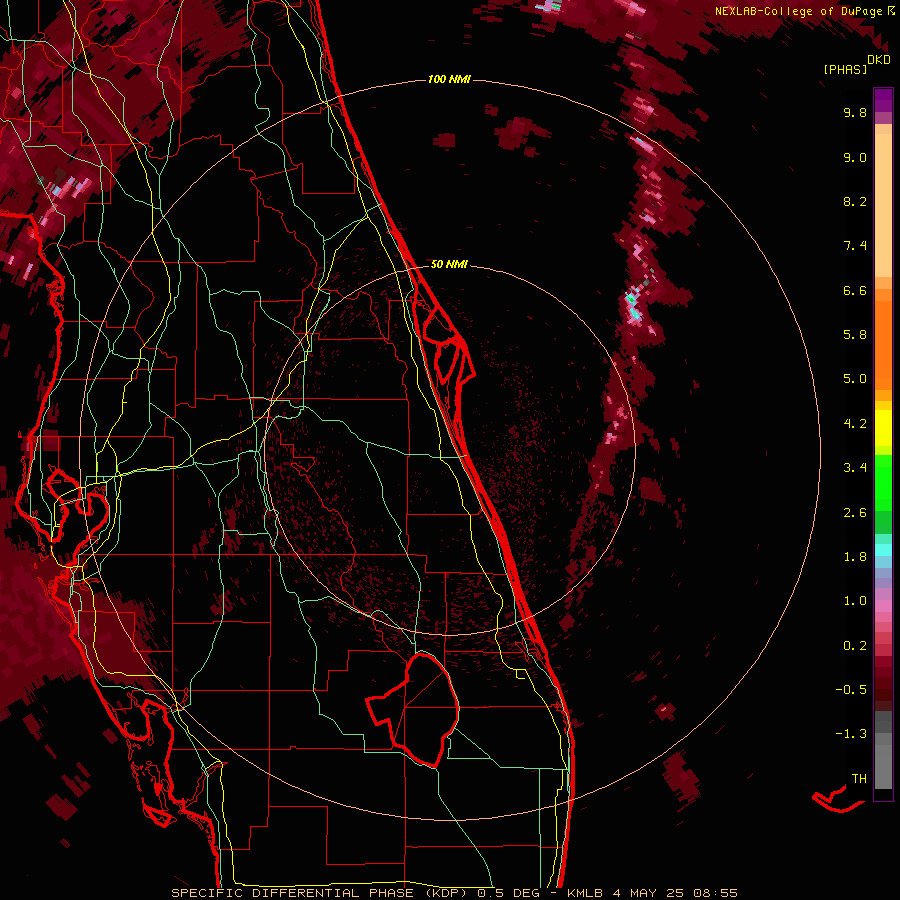Click the 100 NMI range ring label
Viewport: 900px width, 900px height.
pos(449,79)
